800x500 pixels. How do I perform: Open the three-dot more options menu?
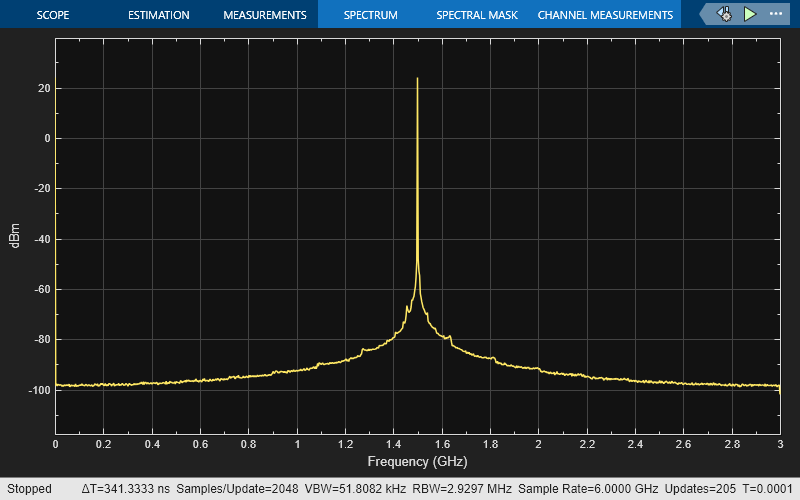(776, 15)
